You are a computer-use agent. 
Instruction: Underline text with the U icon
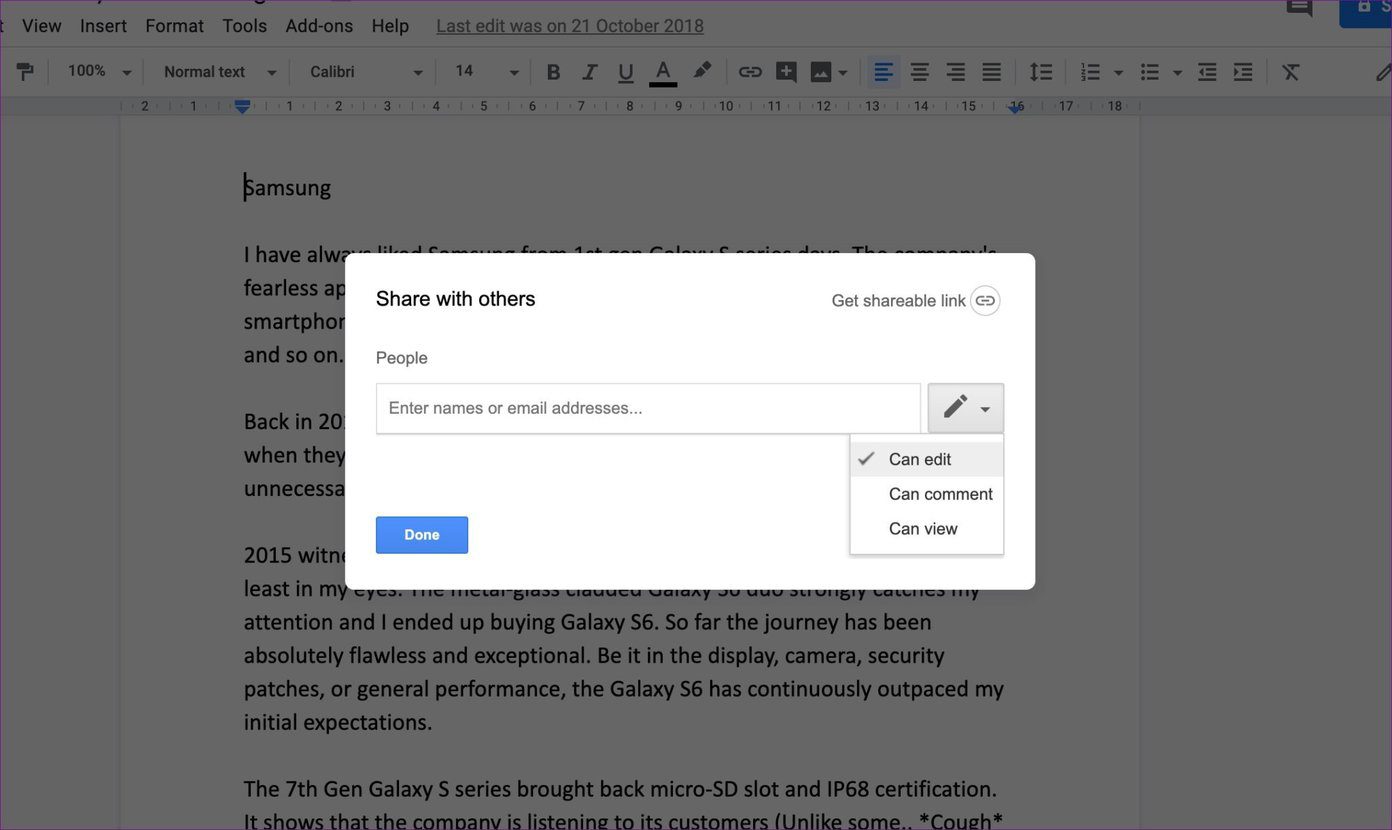pyautogui.click(x=625, y=72)
